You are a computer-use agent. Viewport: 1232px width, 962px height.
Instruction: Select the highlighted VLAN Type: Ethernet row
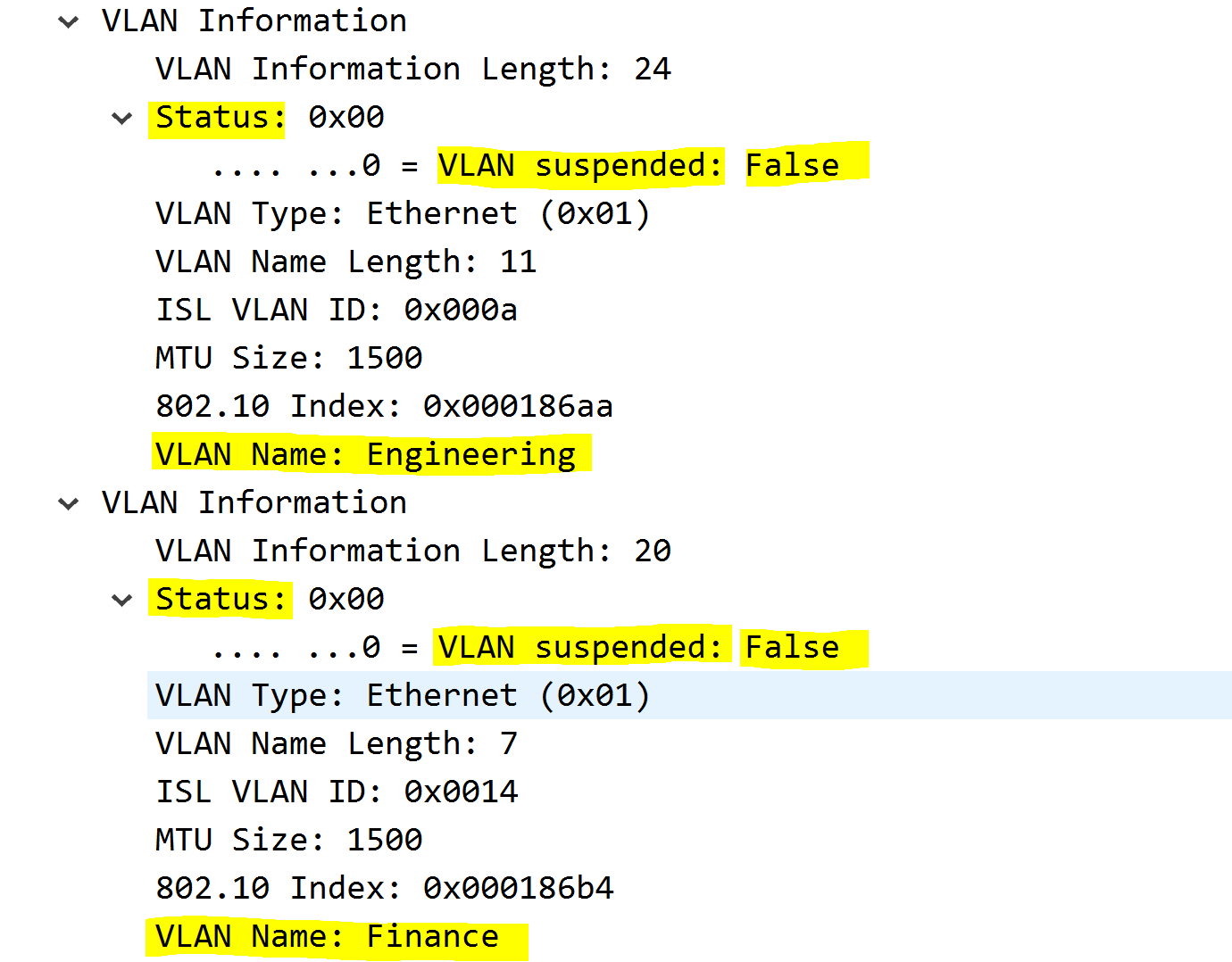point(689,695)
